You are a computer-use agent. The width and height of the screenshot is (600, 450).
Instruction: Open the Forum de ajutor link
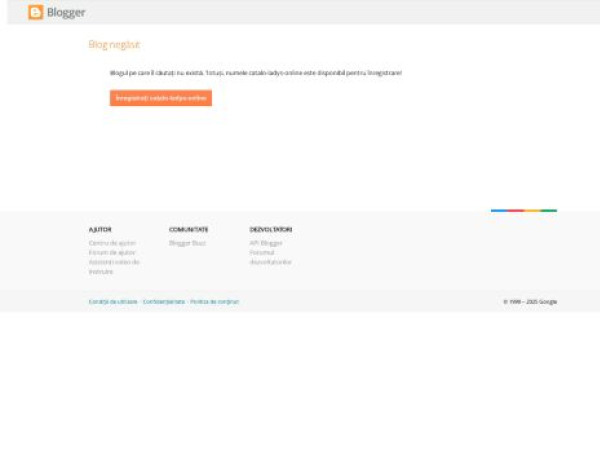[x=112, y=252]
